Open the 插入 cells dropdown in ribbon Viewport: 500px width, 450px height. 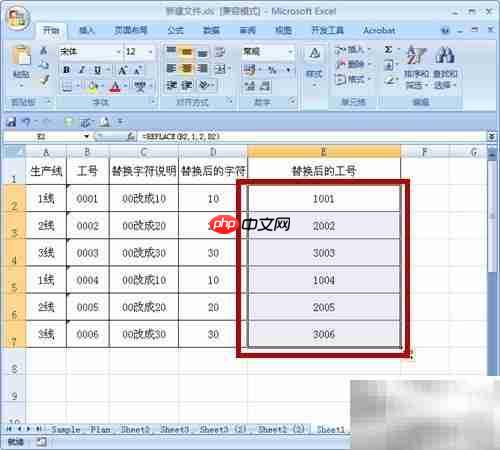(x=353, y=50)
